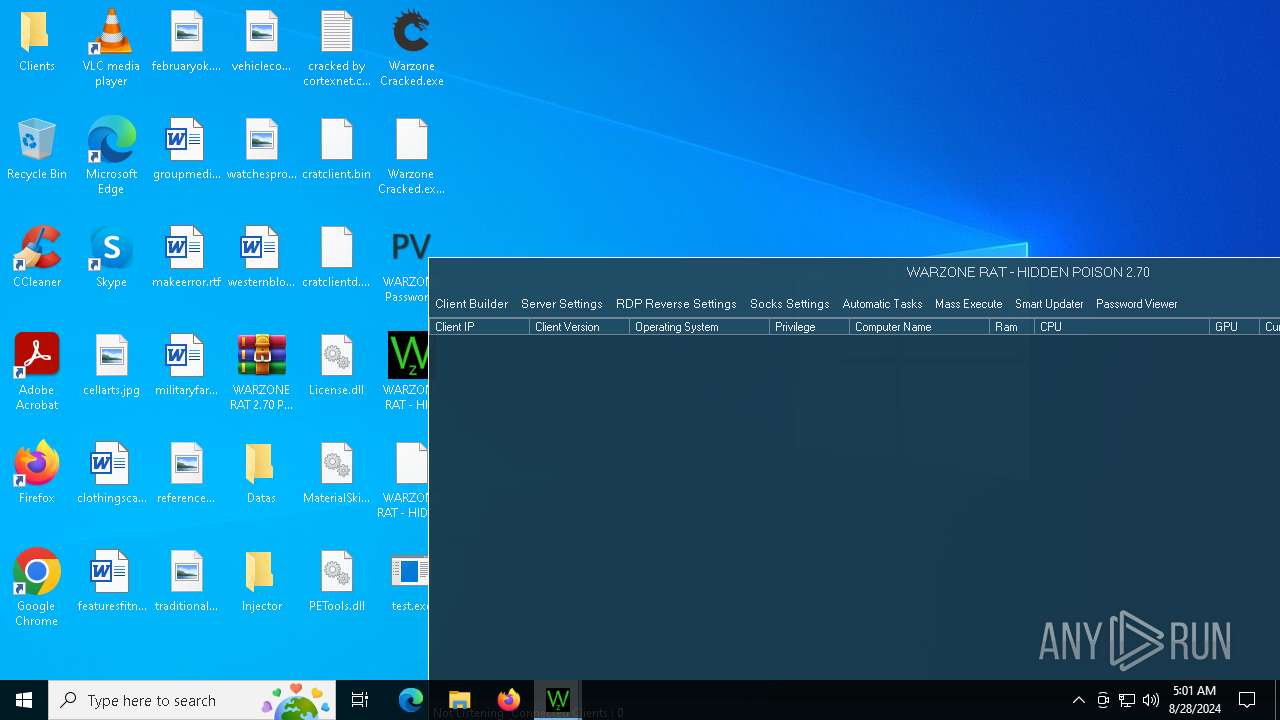Open network status in system tray
1280x720 pixels.
click(1126, 700)
